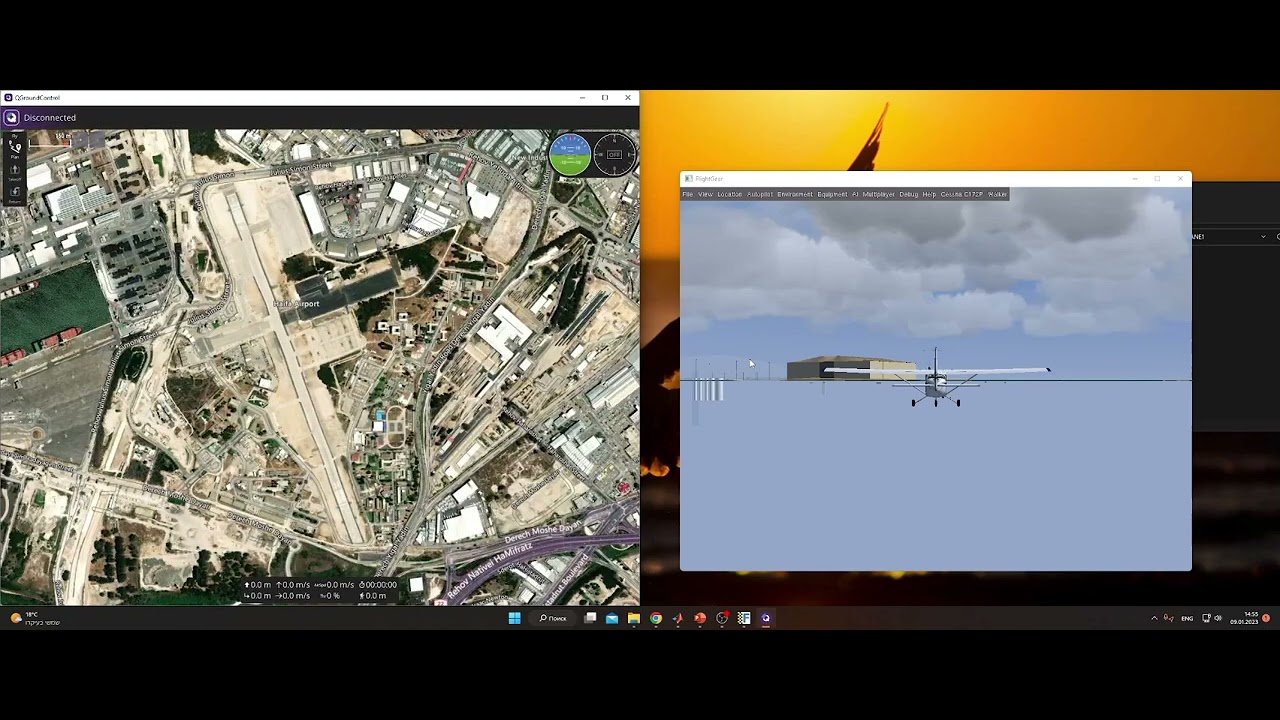Click the Derech Moshe Dayan road label
The image size is (1280, 720).
point(543,534)
